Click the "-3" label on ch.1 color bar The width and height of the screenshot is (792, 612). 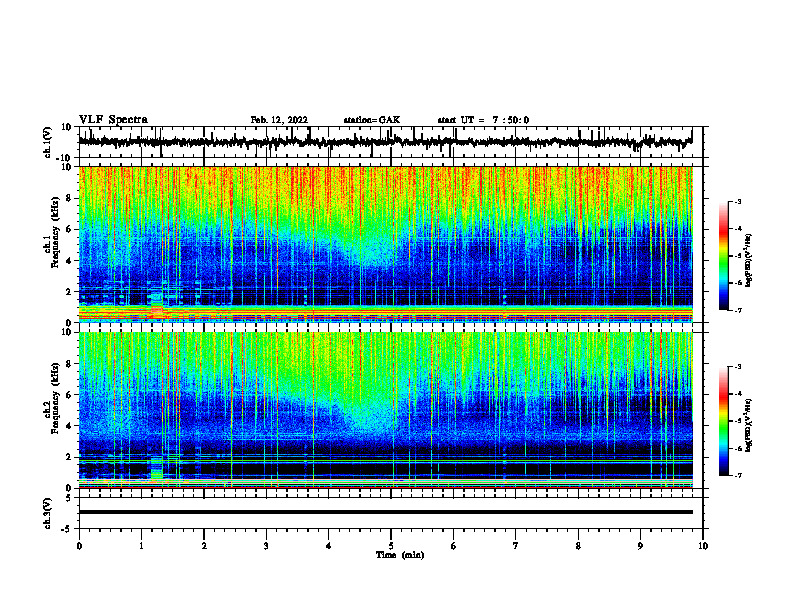point(738,202)
